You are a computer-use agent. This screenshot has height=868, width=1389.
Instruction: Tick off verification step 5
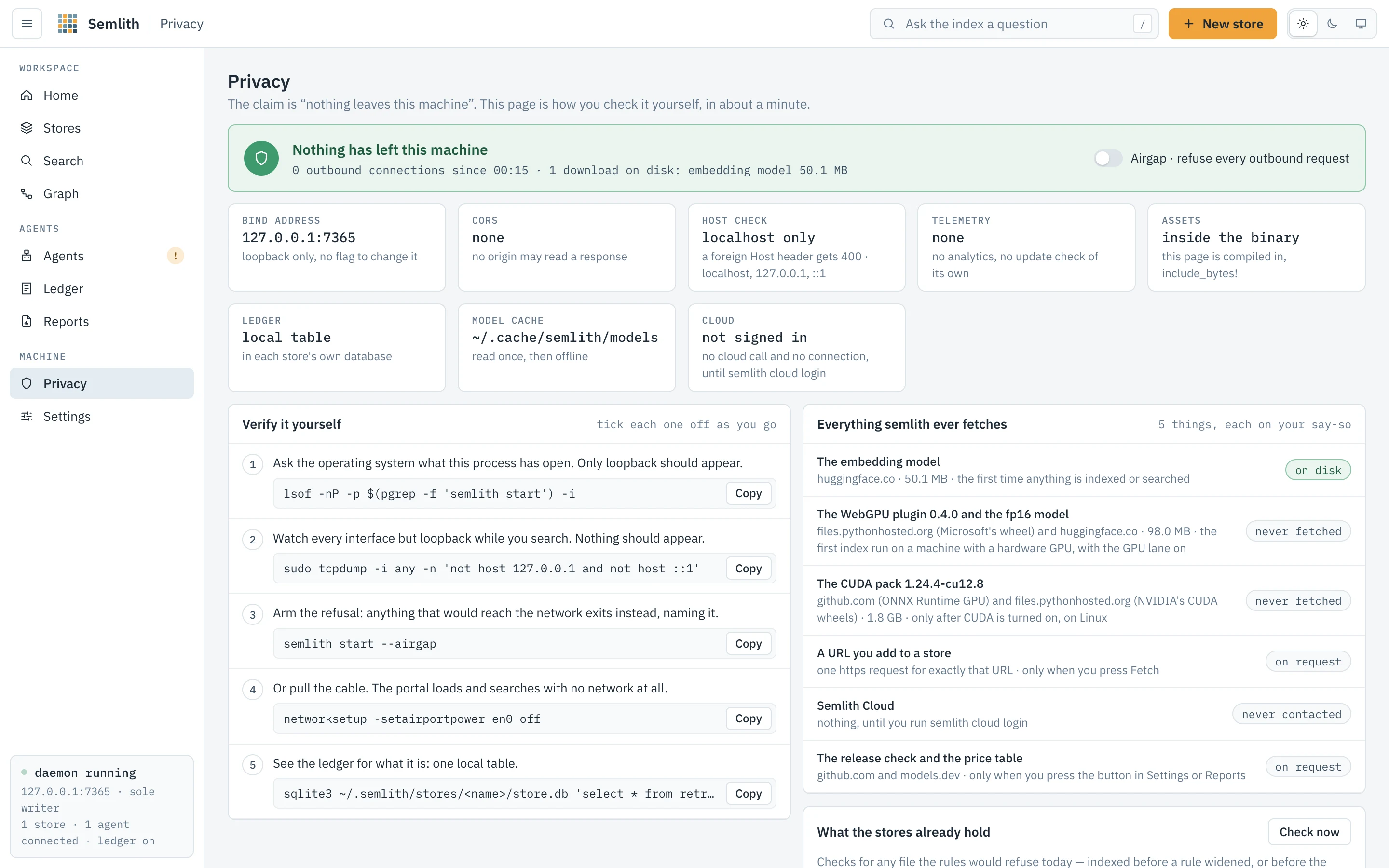(253, 765)
